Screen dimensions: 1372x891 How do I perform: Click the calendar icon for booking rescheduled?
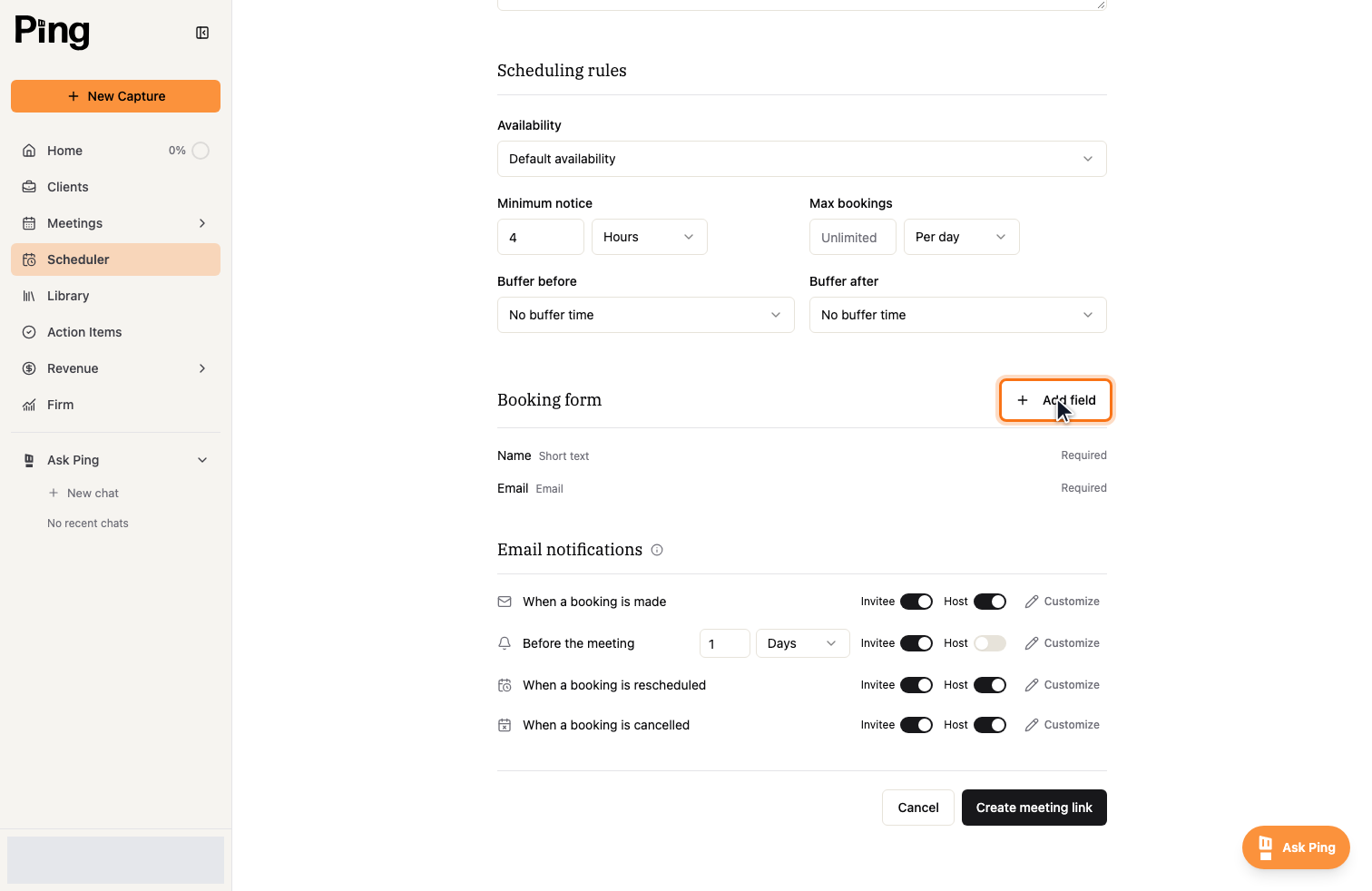[x=505, y=685]
